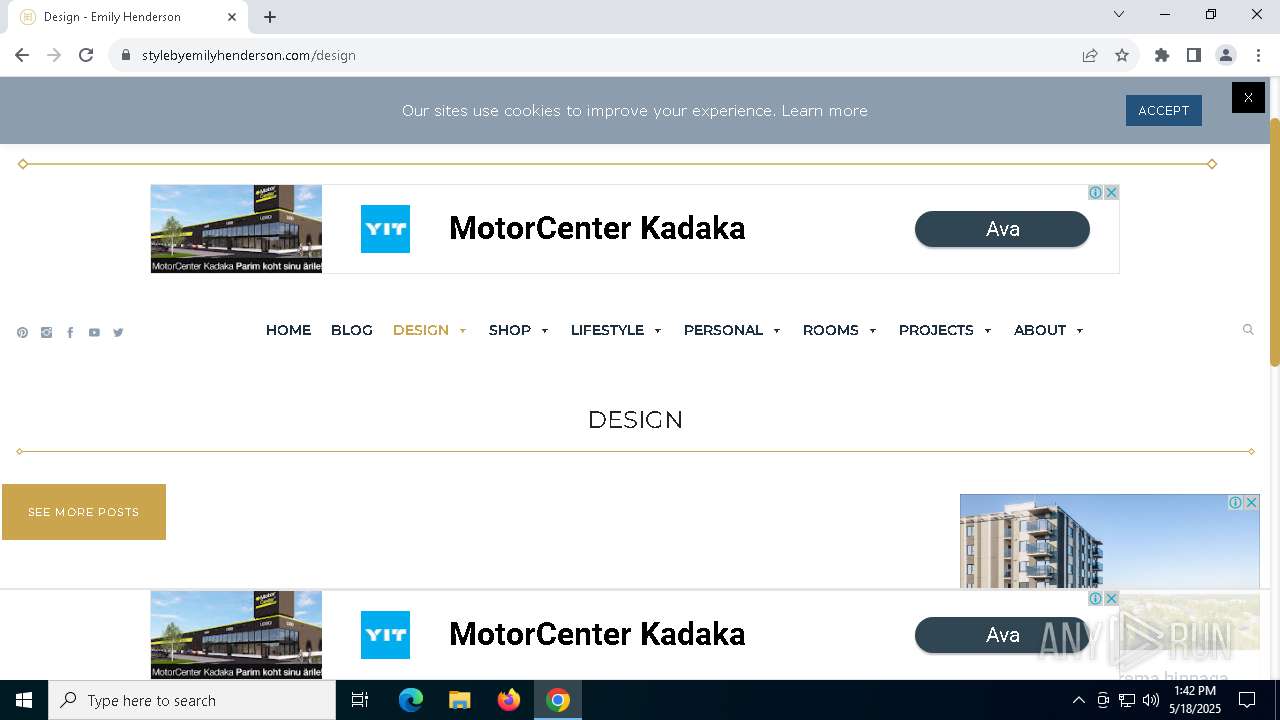1280x720 pixels.
Task: View site information lock icon
Action: coord(126,55)
